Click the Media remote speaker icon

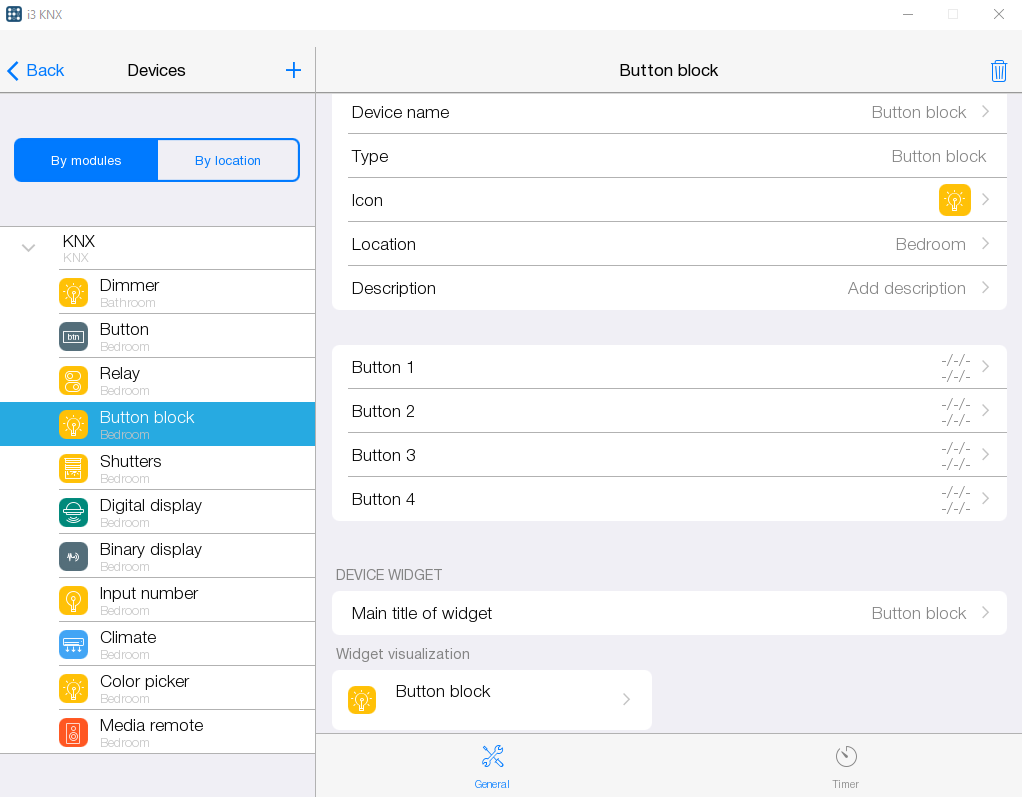point(73,732)
